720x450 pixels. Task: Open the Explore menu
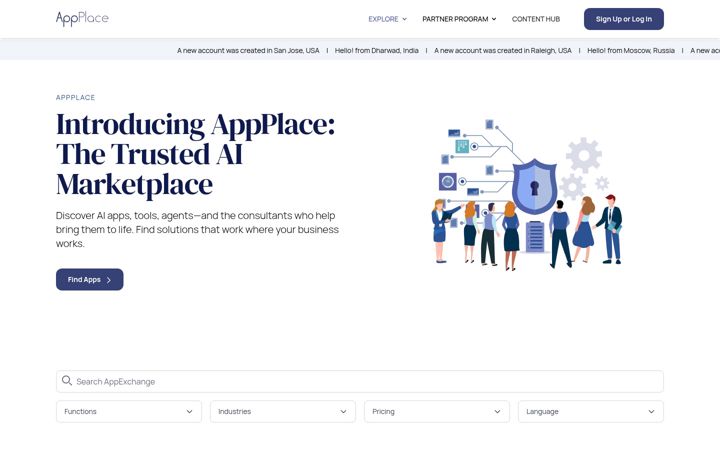(388, 19)
